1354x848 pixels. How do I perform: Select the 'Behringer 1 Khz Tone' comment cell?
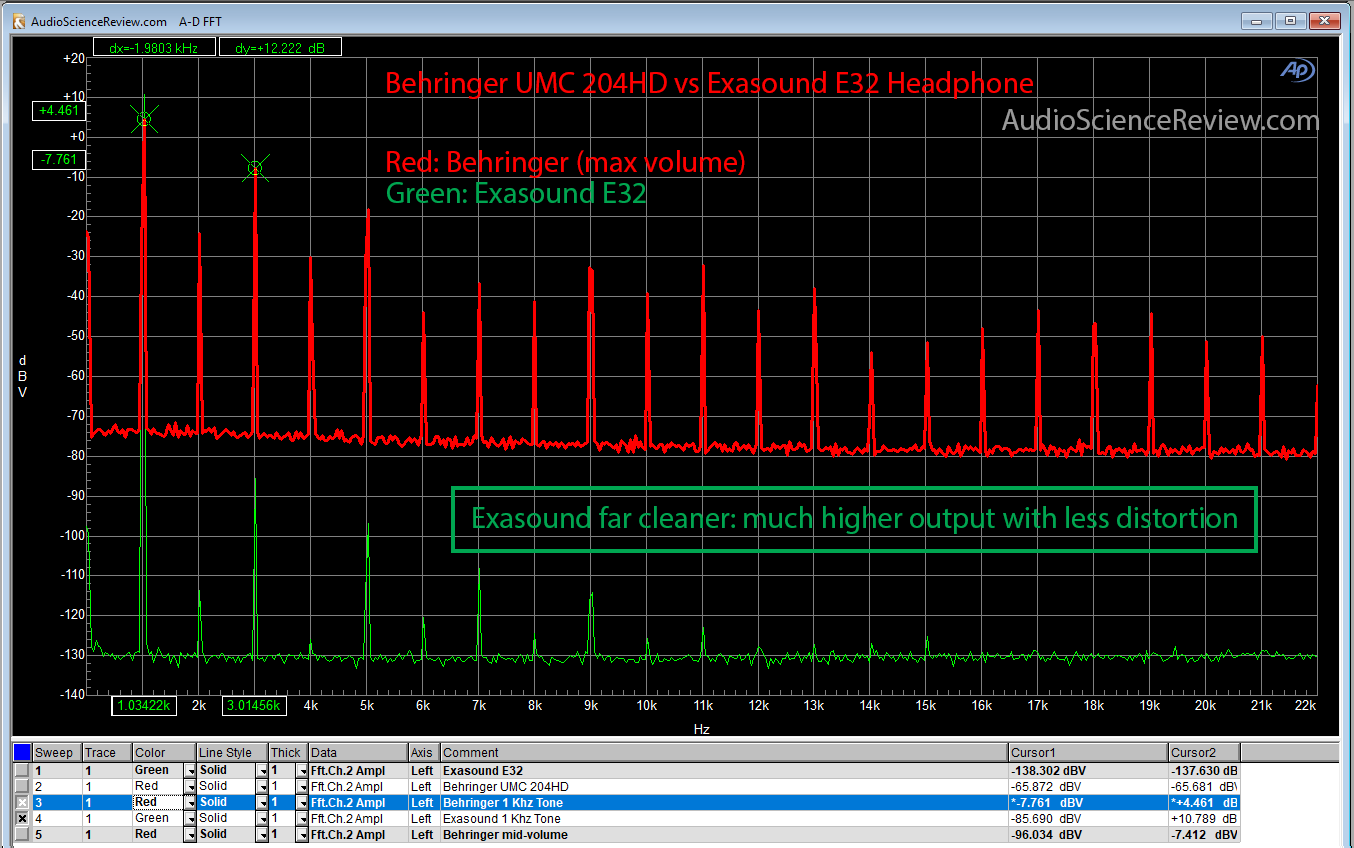pos(724,803)
